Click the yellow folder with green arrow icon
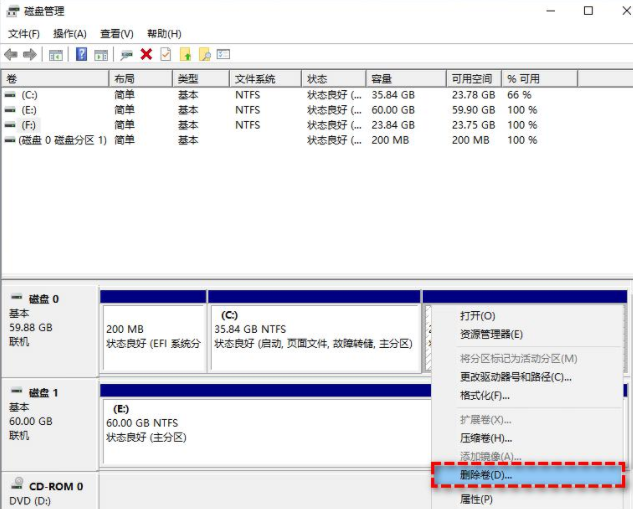 click(185, 54)
